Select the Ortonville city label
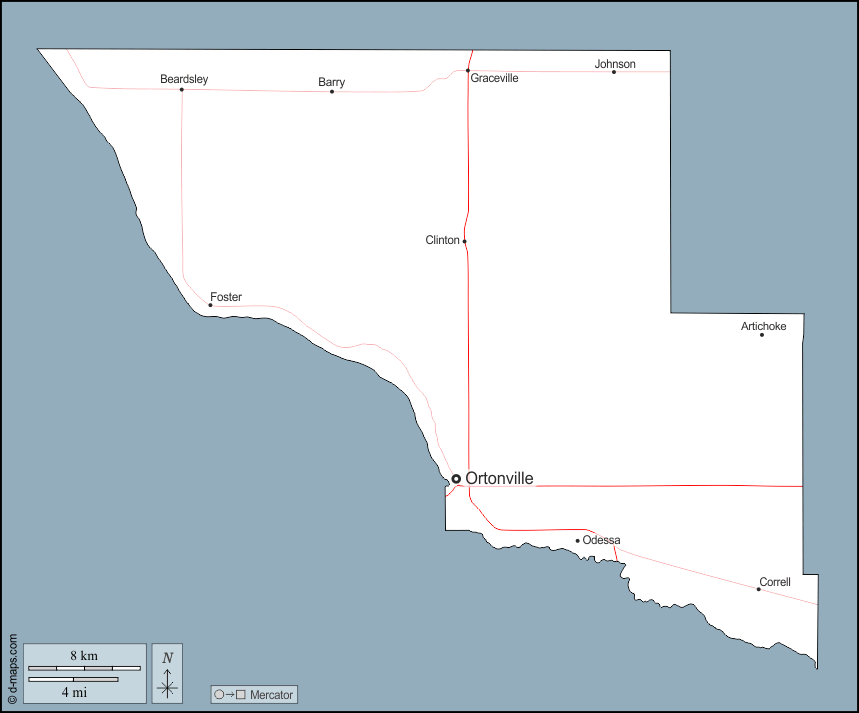Screen dimensions: 859x713 tap(499, 479)
